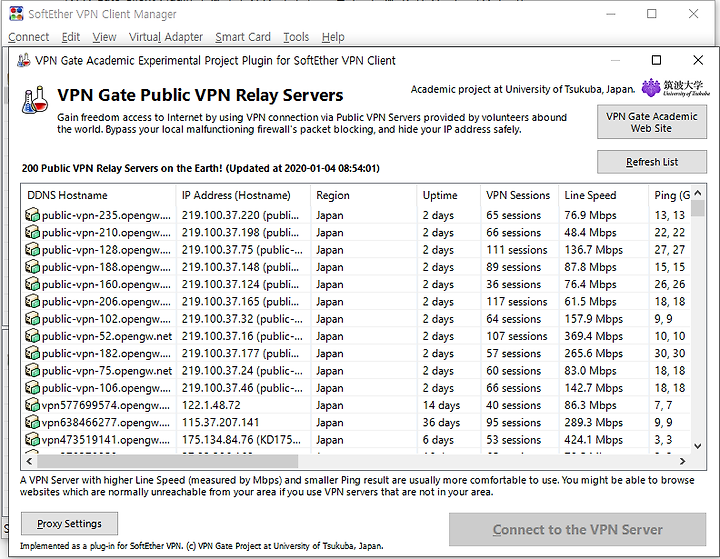
Task: Click the plugin window title bar icon
Action: [23, 60]
